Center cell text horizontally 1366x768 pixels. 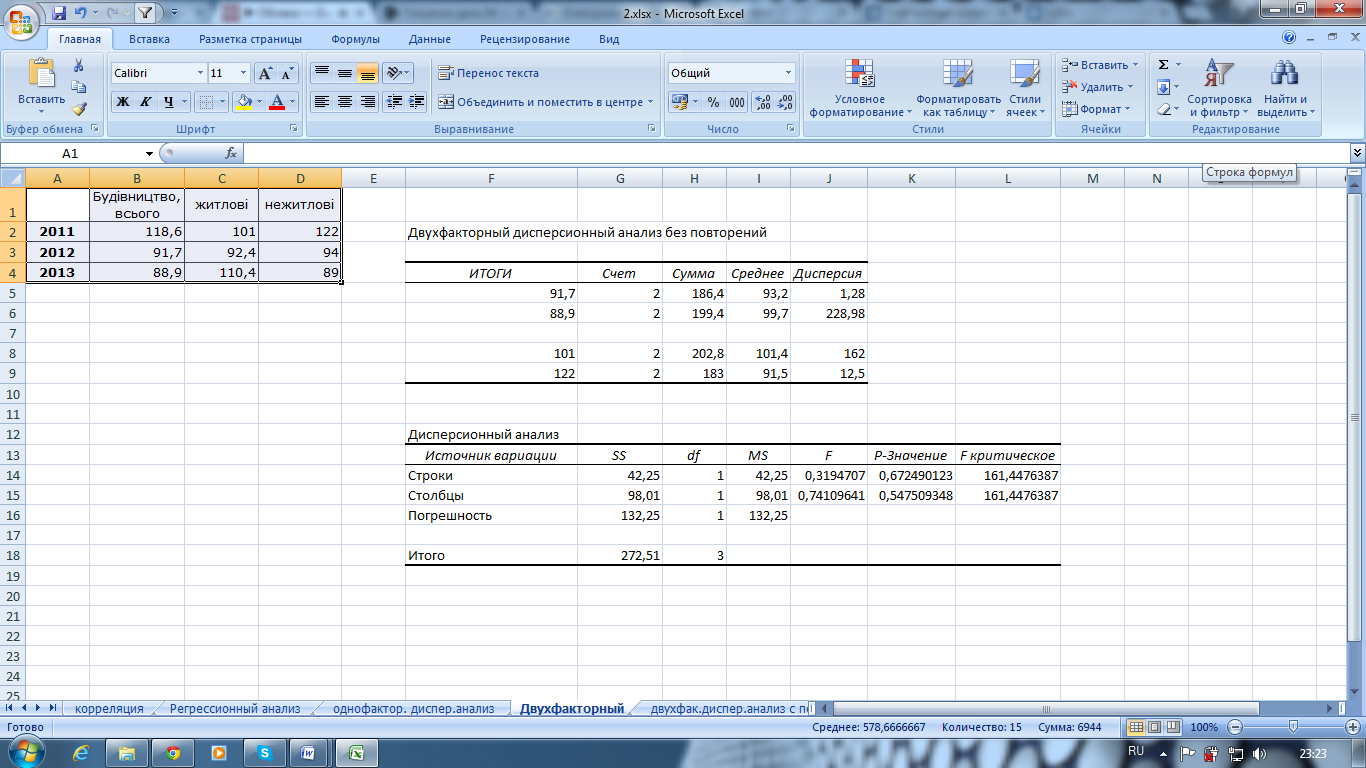pyautogui.click(x=344, y=102)
